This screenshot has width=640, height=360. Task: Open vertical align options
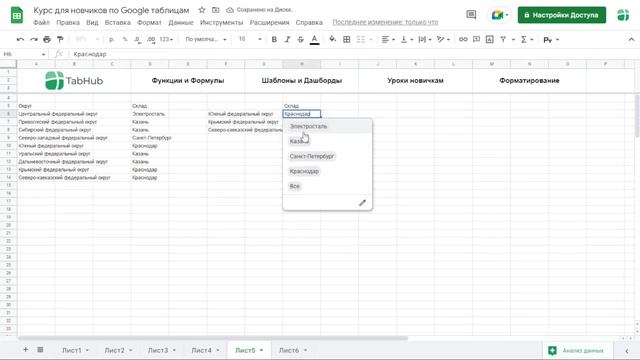(x=407, y=40)
